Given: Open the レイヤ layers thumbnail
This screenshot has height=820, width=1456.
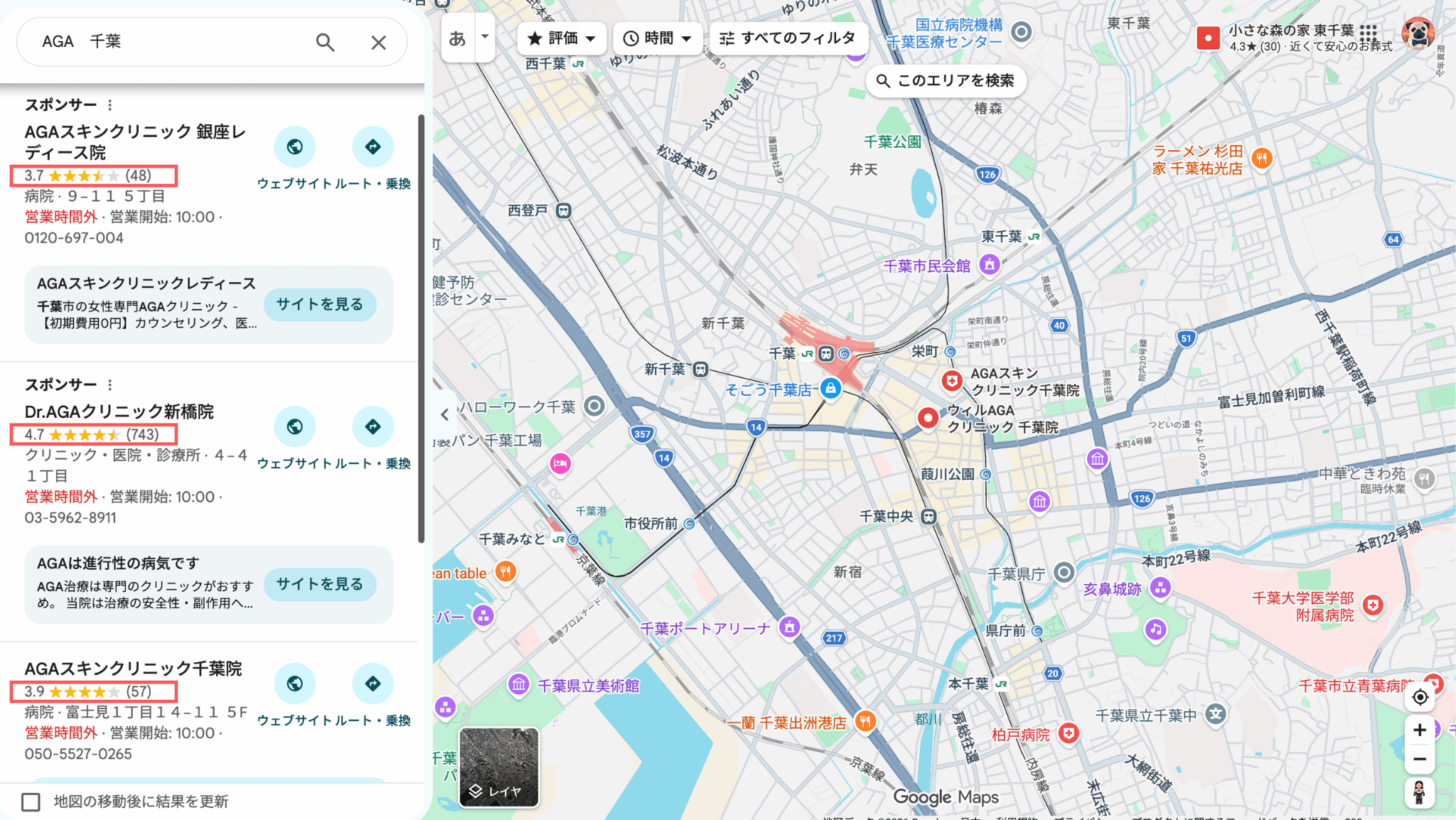Looking at the screenshot, I should pos(499,767).
